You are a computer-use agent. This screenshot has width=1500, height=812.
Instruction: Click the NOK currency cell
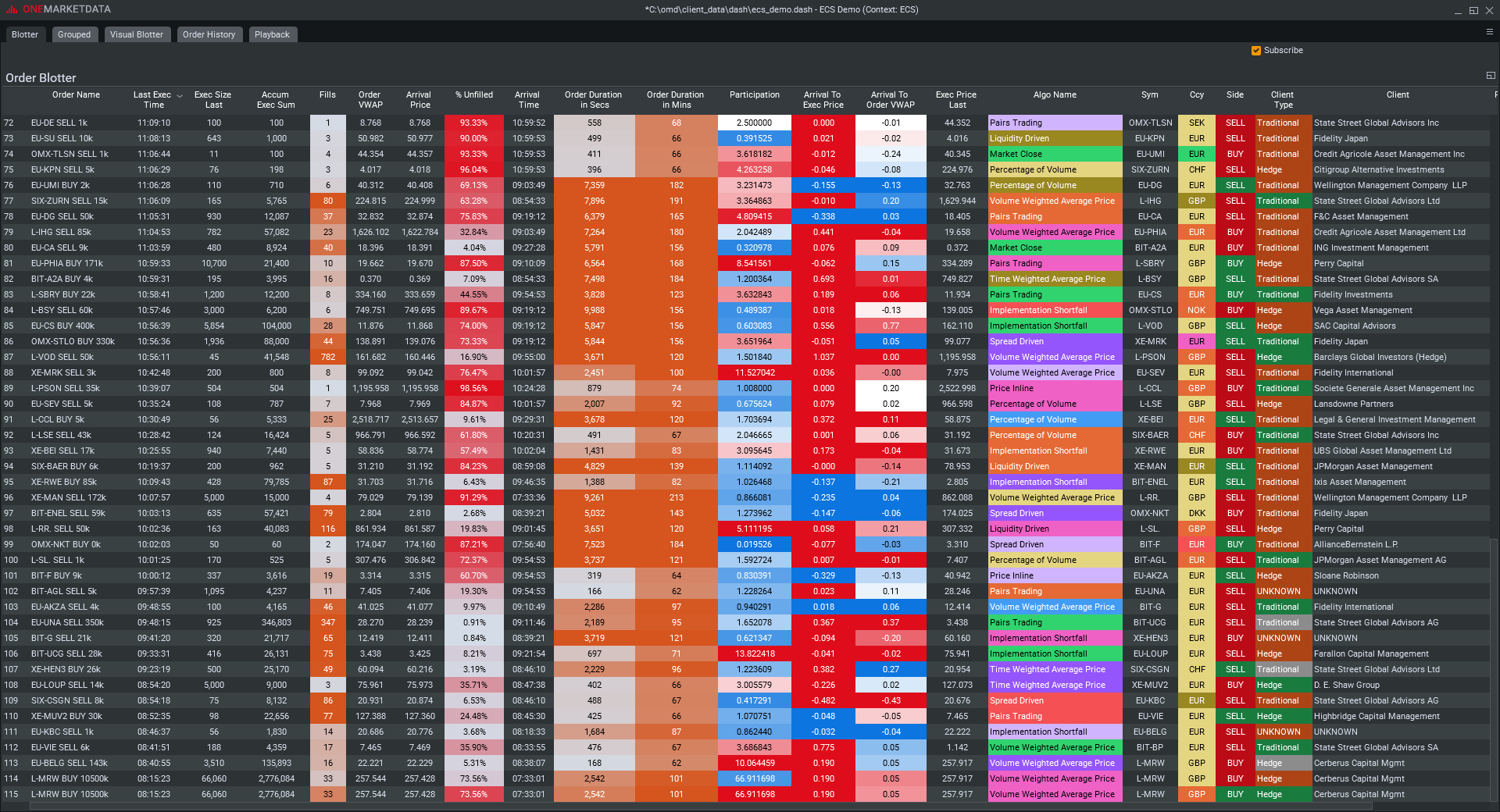point(1197,311)
